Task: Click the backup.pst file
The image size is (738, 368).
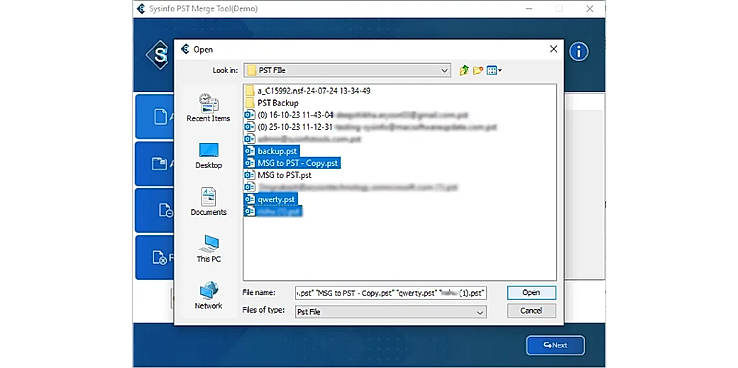Action: pos(271,151)
